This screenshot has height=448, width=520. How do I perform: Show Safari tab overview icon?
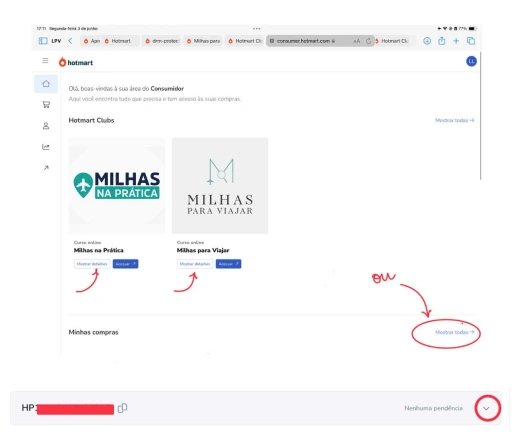[x=471, y=41]
